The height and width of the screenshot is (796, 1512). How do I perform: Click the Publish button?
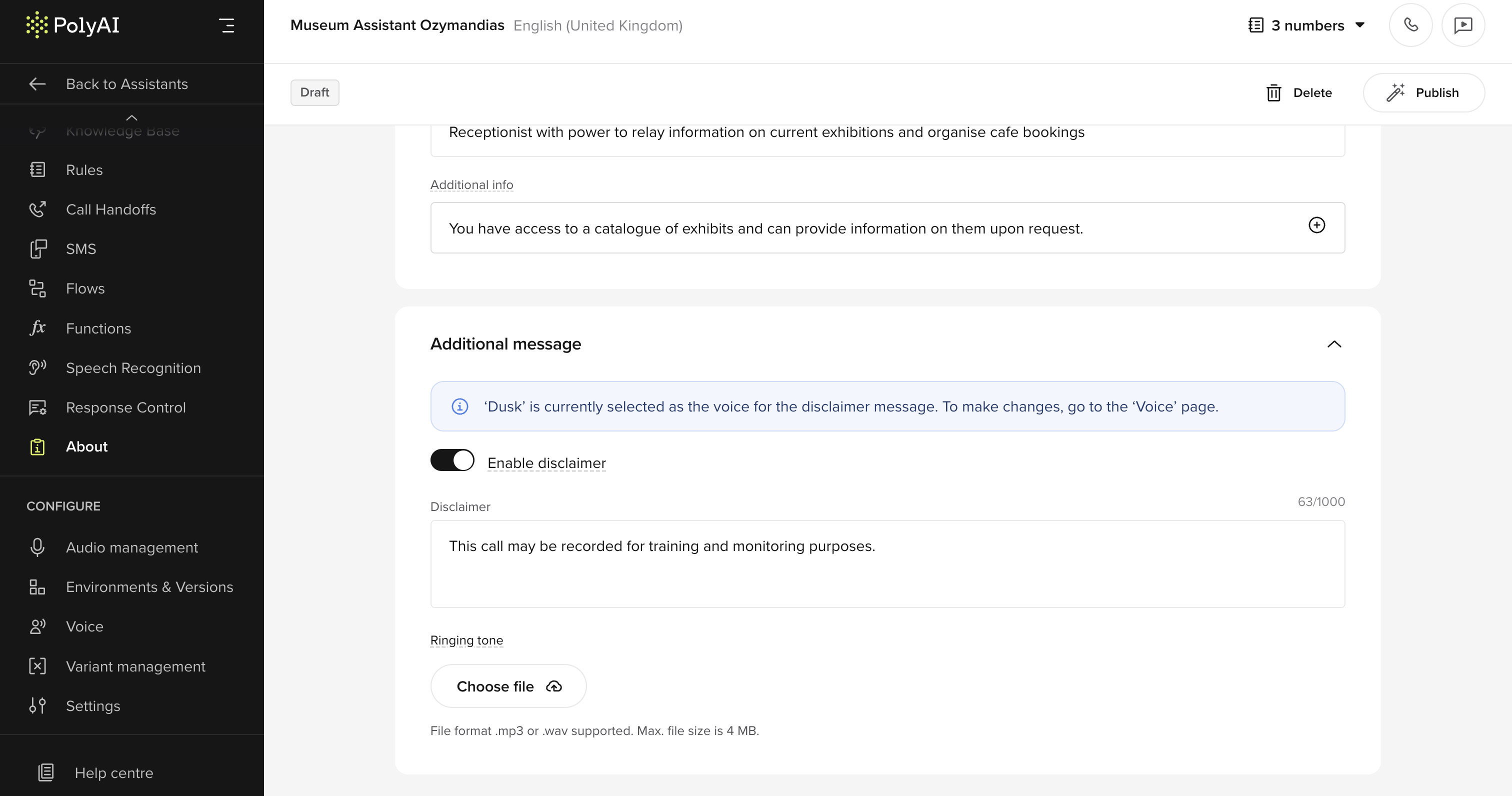1423,92
